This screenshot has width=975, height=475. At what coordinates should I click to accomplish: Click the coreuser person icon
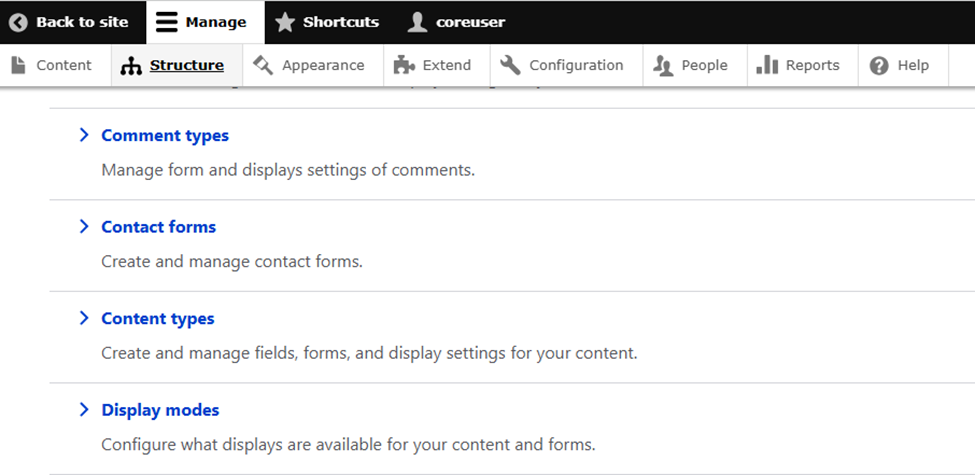418,22
